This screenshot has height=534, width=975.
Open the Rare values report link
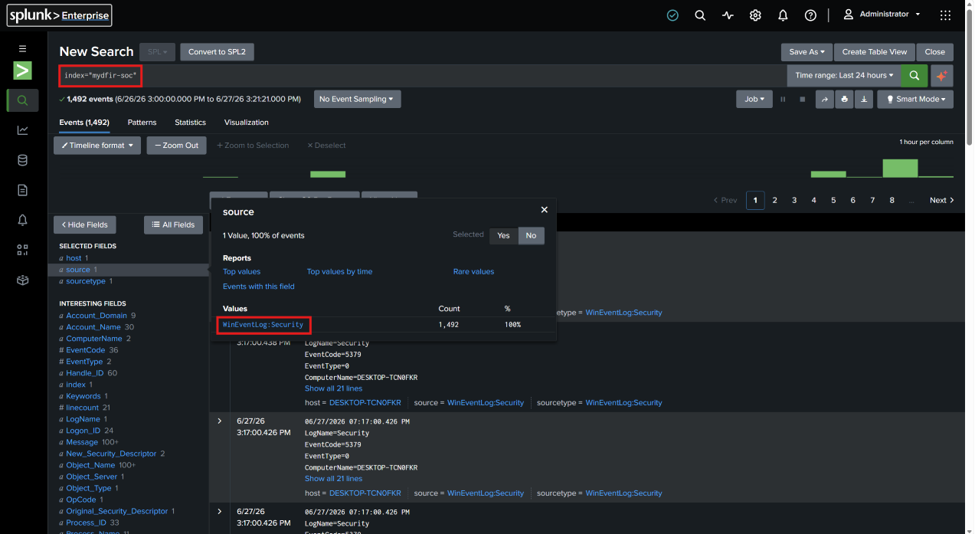[474, 272]
